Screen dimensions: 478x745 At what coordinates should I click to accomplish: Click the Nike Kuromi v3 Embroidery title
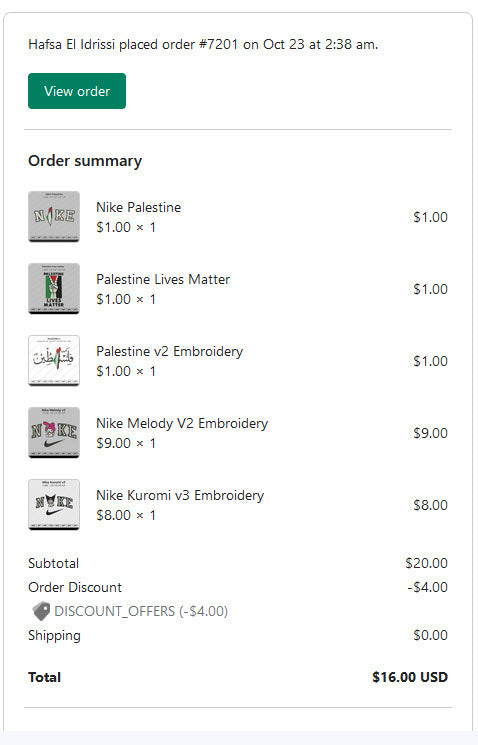tap(180, 495)
